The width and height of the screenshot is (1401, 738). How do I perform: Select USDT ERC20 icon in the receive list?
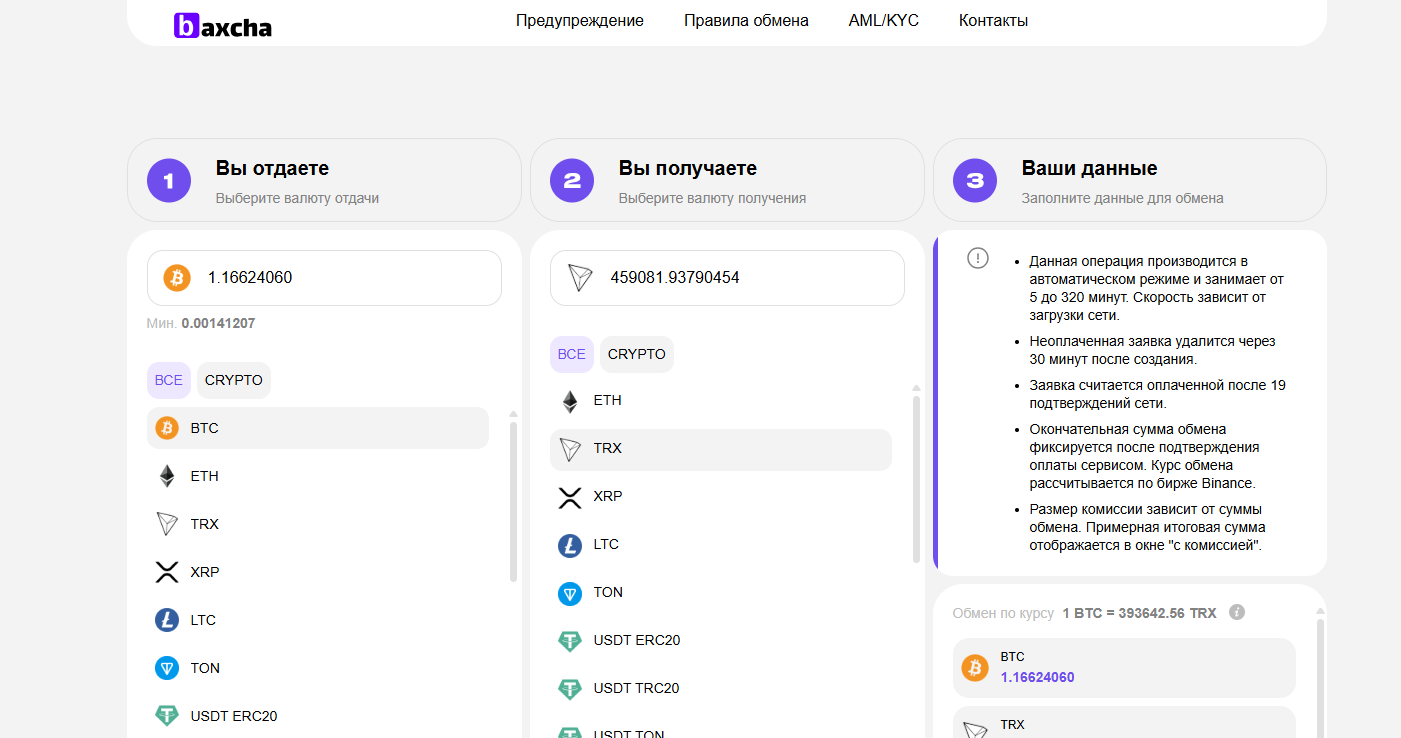(570, 641)
